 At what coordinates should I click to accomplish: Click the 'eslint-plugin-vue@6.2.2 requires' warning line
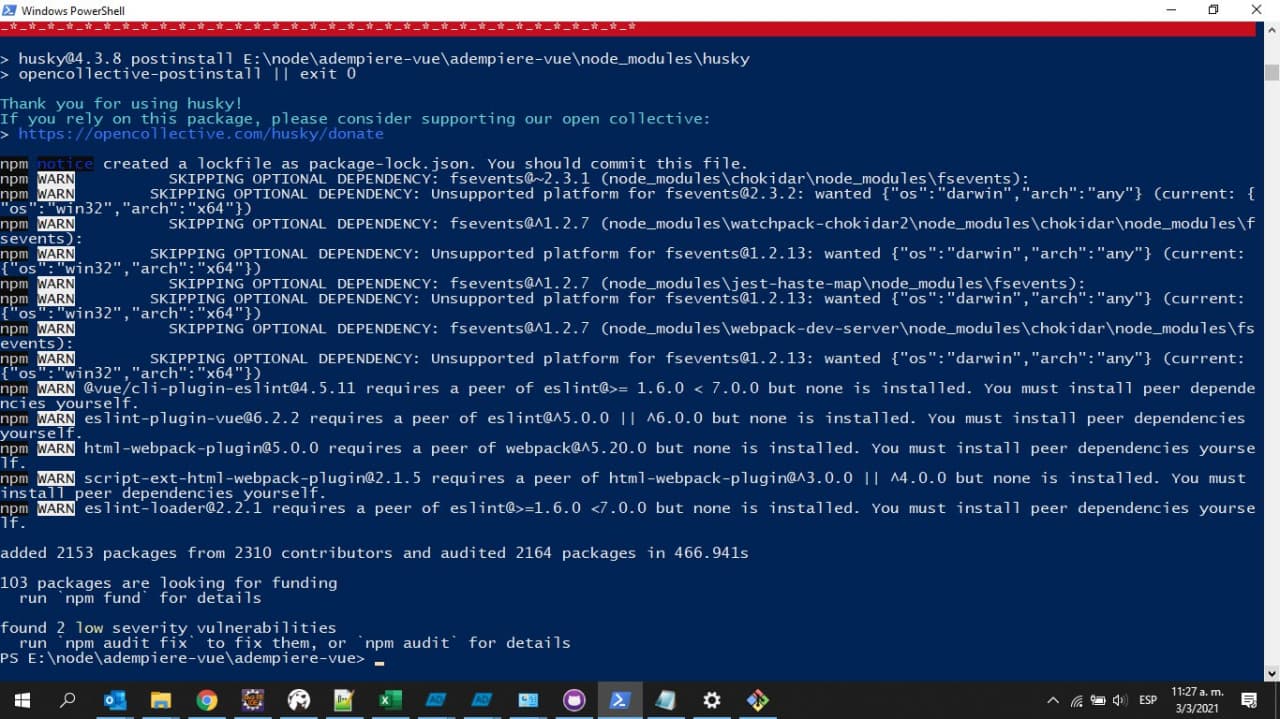coord(623,425)
